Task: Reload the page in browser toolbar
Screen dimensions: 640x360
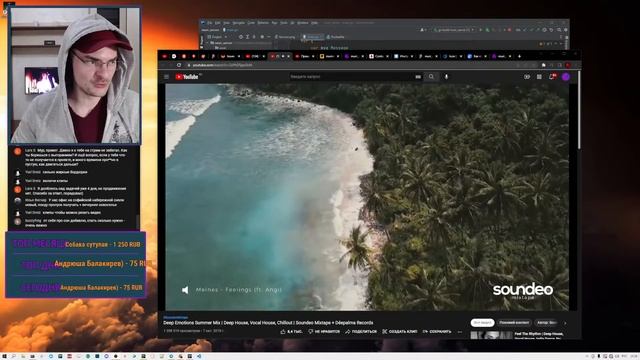Action: pyautogui.click(x=179, y=65)
